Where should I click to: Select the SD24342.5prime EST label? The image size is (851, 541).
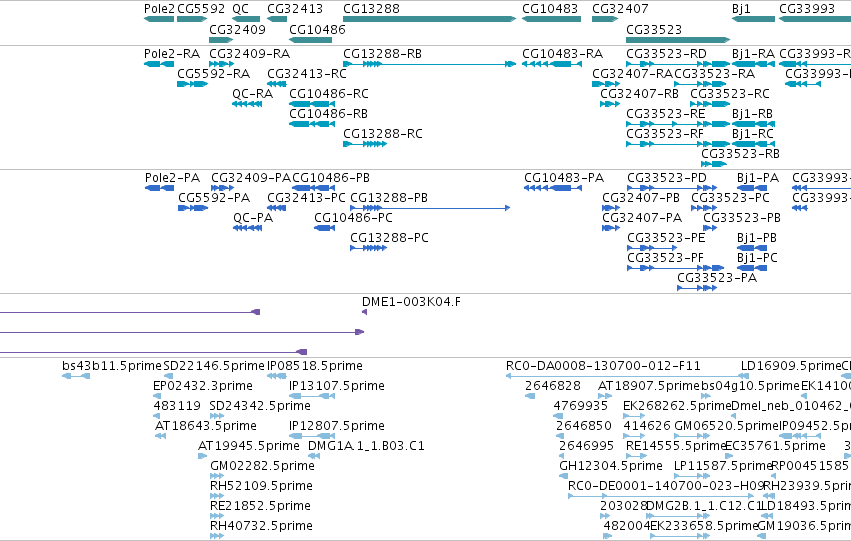pyautogui.click(x=260, y=406)
